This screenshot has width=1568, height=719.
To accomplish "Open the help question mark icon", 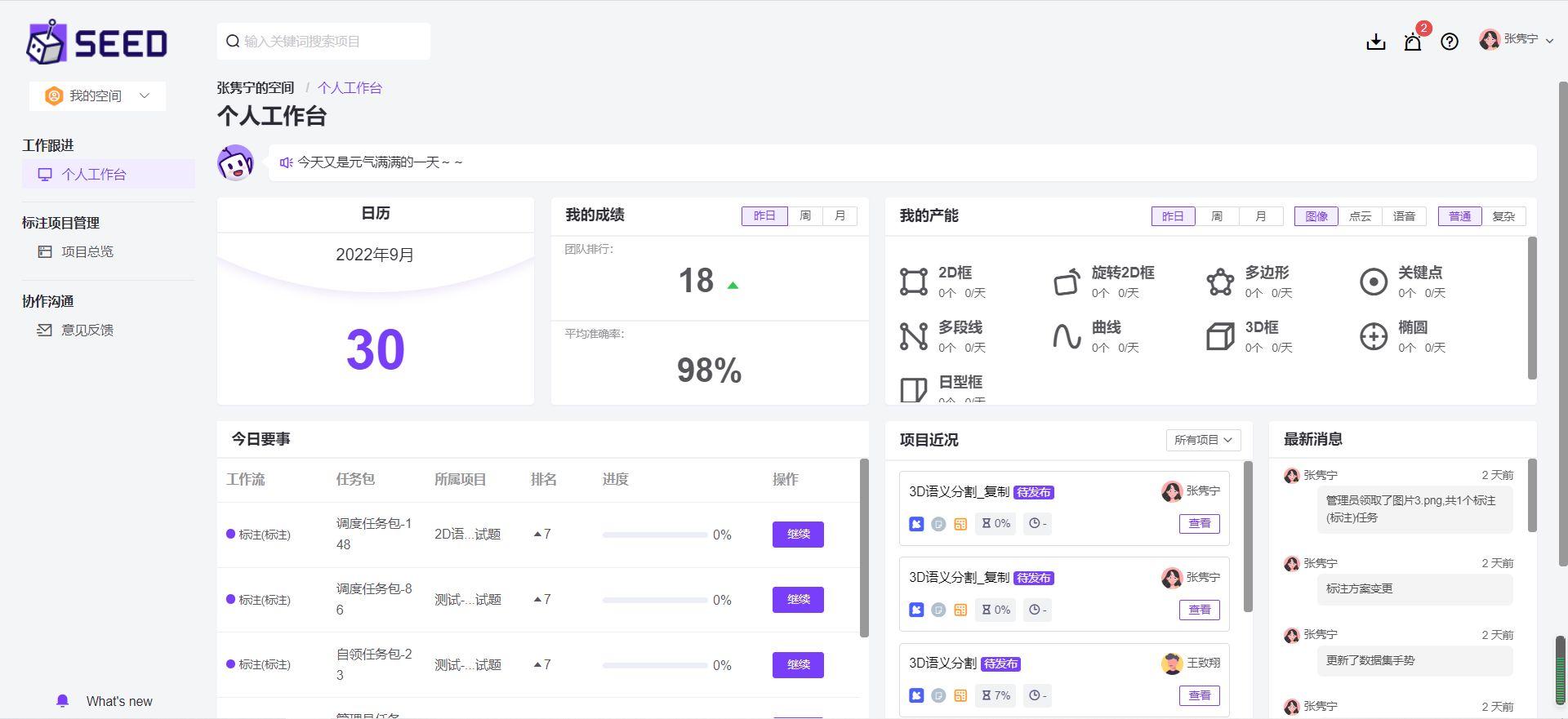I will coord(1450,42).
